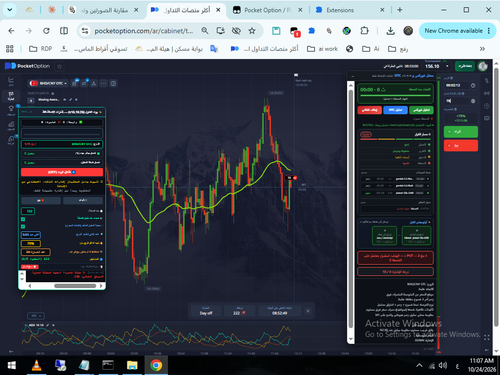Click the zoom magnifier icon in address bar

point(205,31)
